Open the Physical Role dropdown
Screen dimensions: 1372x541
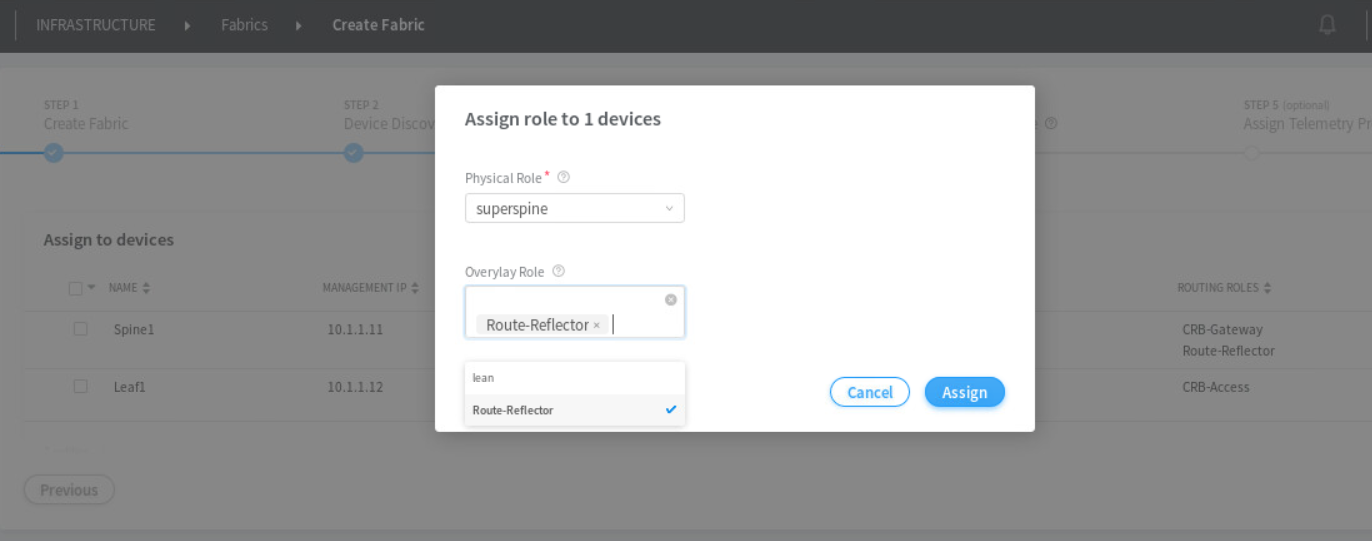574,208
